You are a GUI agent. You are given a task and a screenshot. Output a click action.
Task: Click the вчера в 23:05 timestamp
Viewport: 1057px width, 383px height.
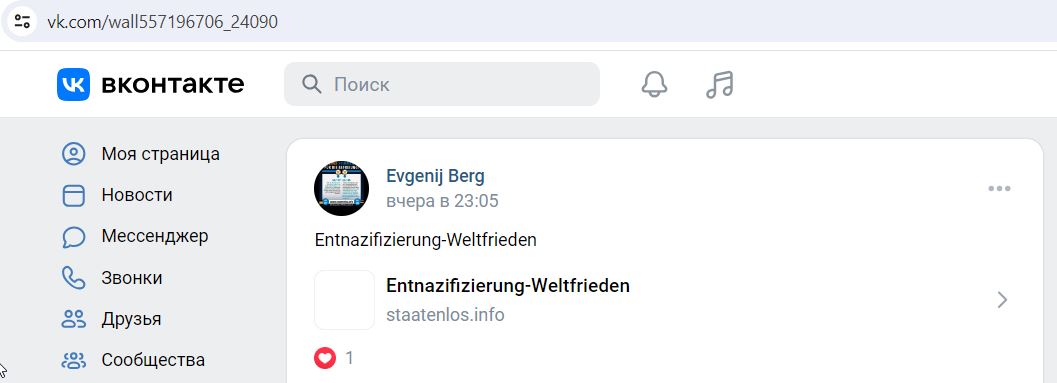[442, 201]
